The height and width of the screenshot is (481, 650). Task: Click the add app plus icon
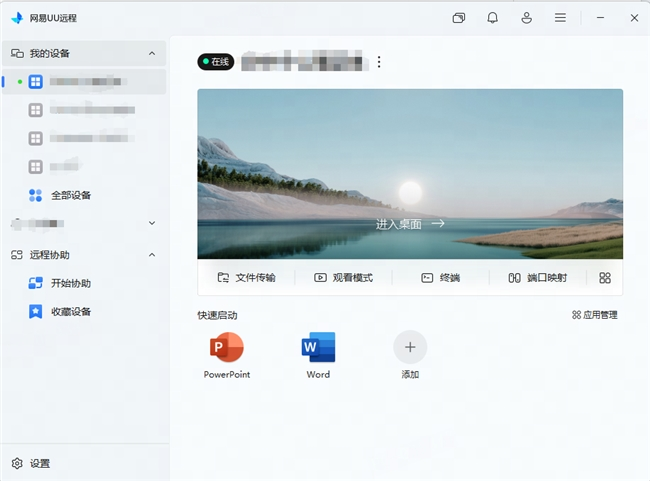tap(410, 347)
